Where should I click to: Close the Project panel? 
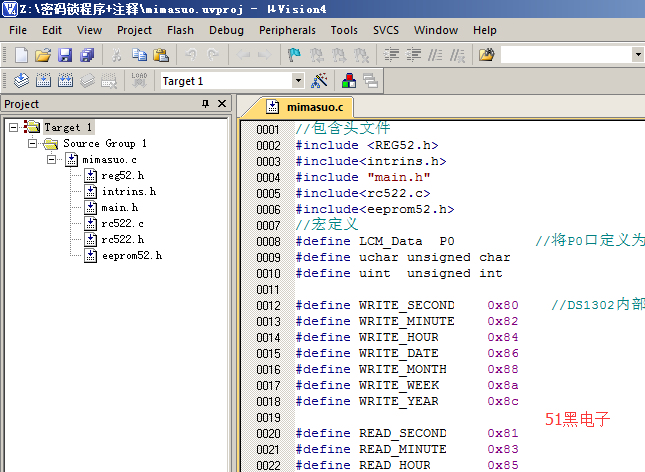(x=222, y=104)
